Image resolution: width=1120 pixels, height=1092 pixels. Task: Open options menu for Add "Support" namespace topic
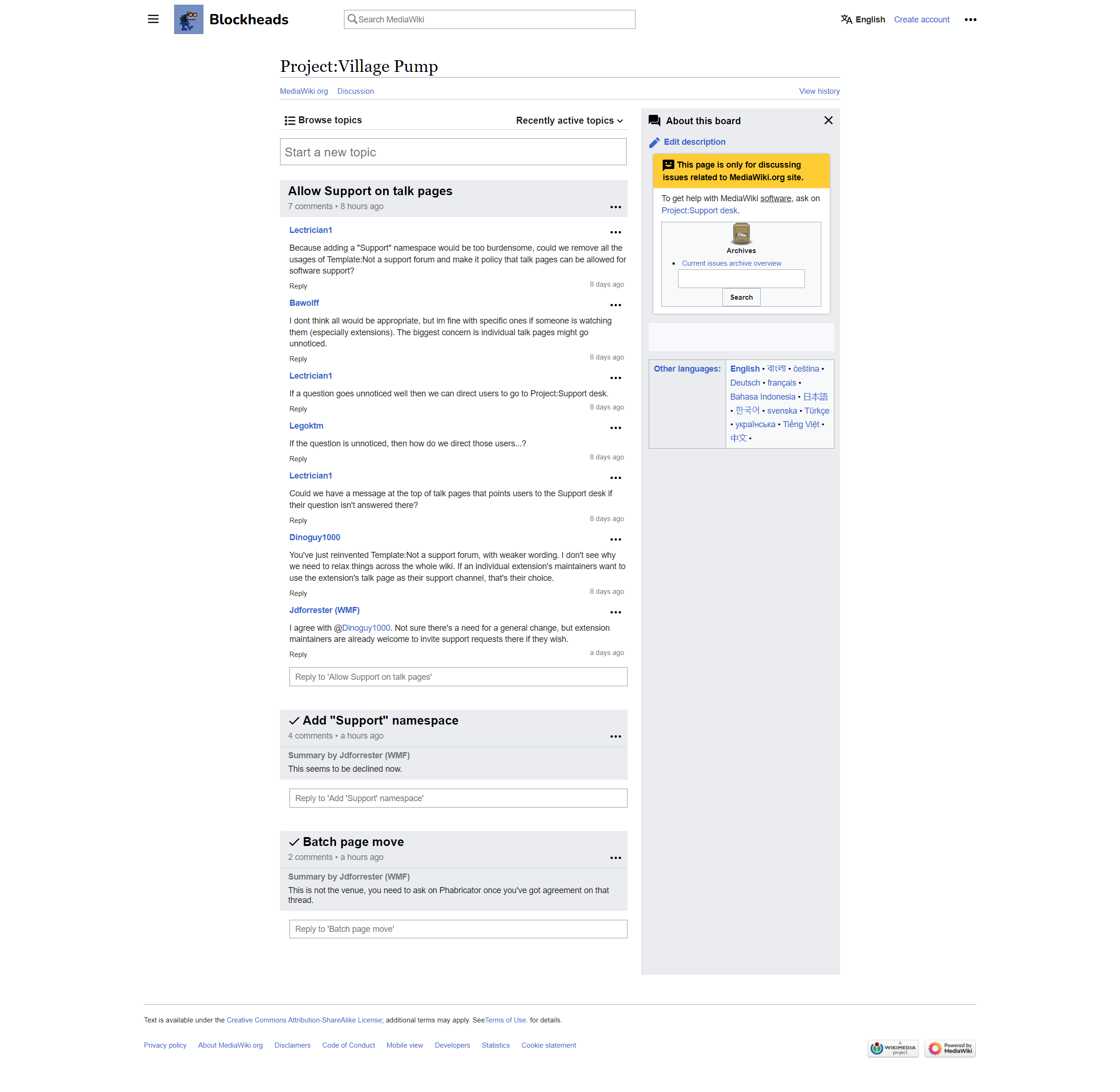(x=615, y=736)
